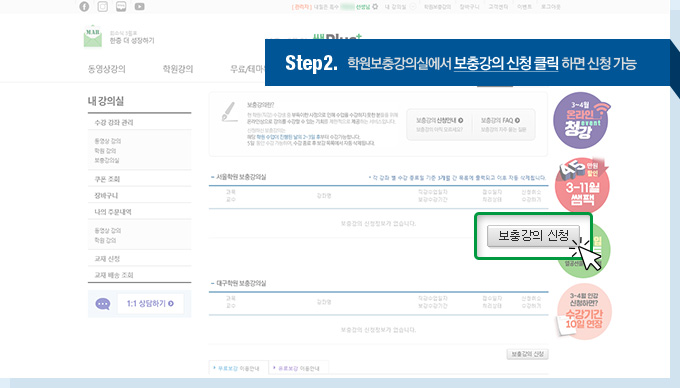Select 나의 주문내역 in sidebar
This screenshot has height=388, width=680.
pyautogui.click(x=113, y=212)
